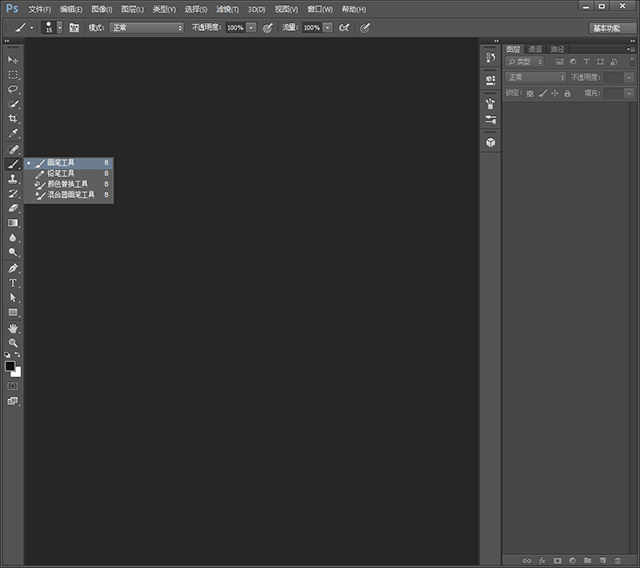Toggle the quick mask mode icon

click(13, 386)
